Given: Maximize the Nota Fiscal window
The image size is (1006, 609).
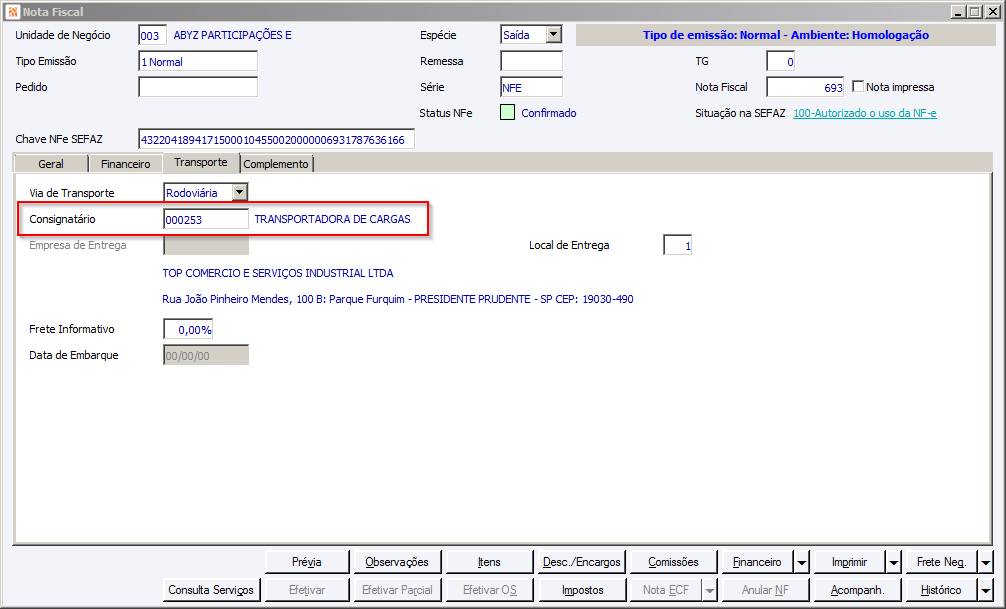Looking at the screenshot, I should [x=975, y=12].
